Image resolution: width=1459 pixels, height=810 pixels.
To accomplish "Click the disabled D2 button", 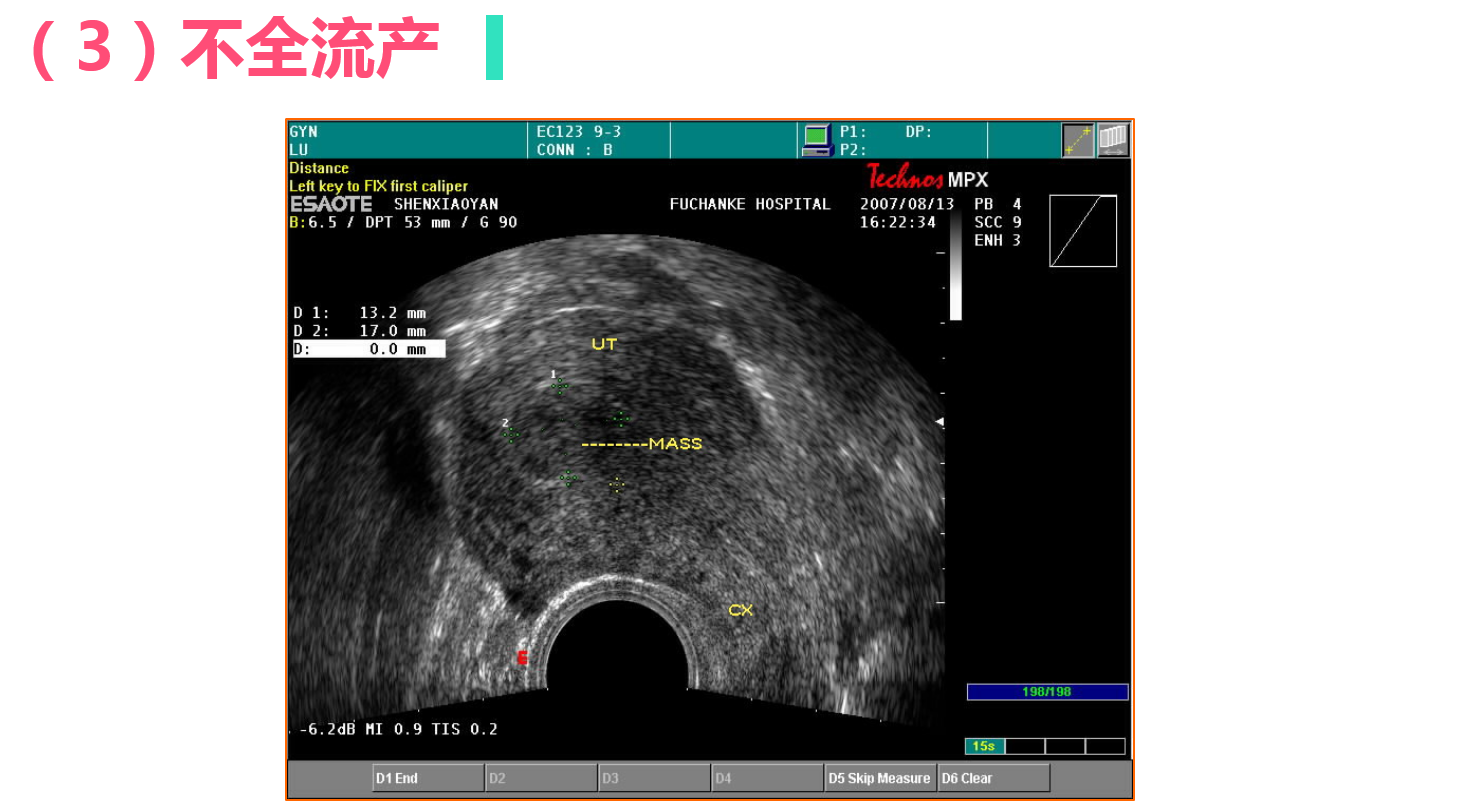I will point(541,778).
